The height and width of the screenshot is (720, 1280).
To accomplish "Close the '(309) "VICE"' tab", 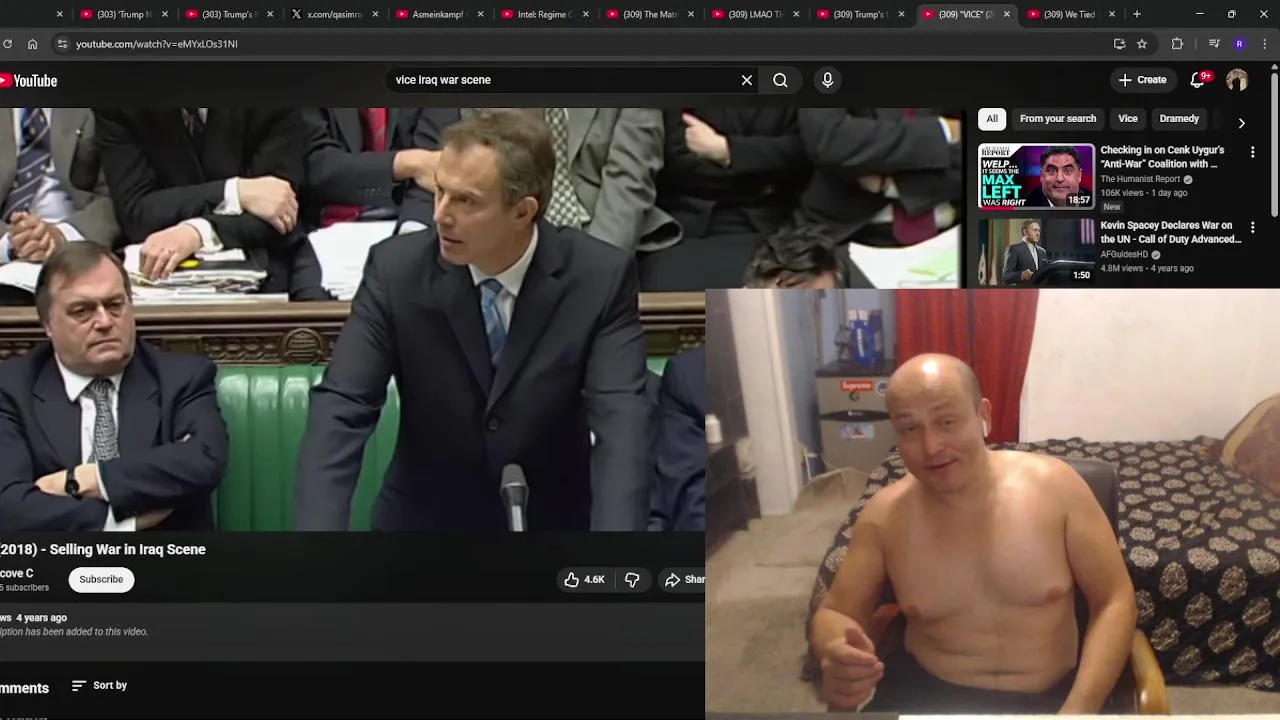I will pos(1007,14).
